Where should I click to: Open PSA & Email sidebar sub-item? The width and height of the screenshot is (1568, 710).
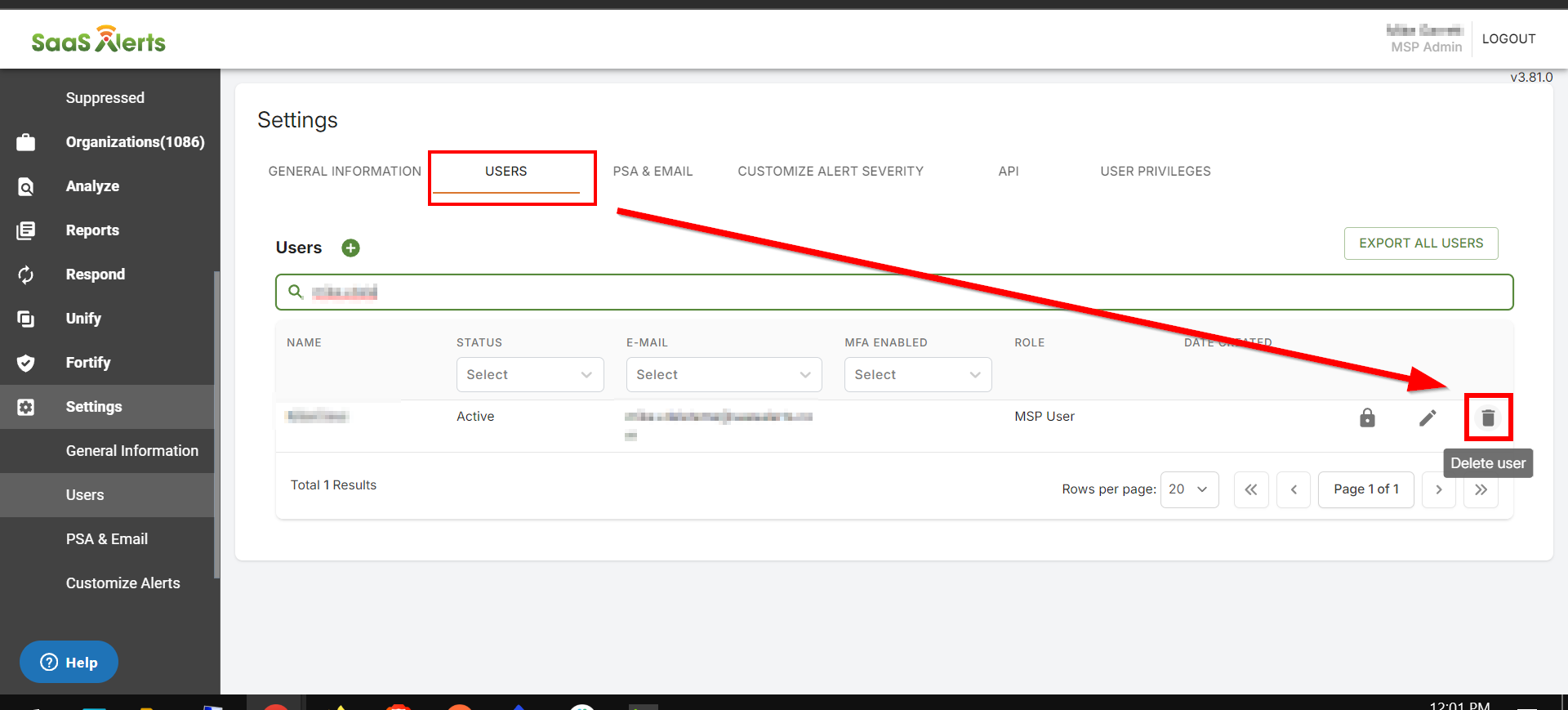coord(107,539)
